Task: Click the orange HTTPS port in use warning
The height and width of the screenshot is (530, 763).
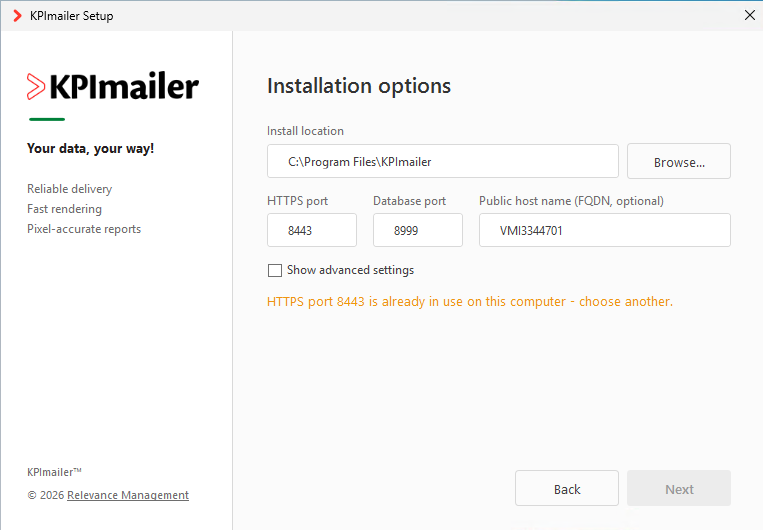Action: [470, 302]
